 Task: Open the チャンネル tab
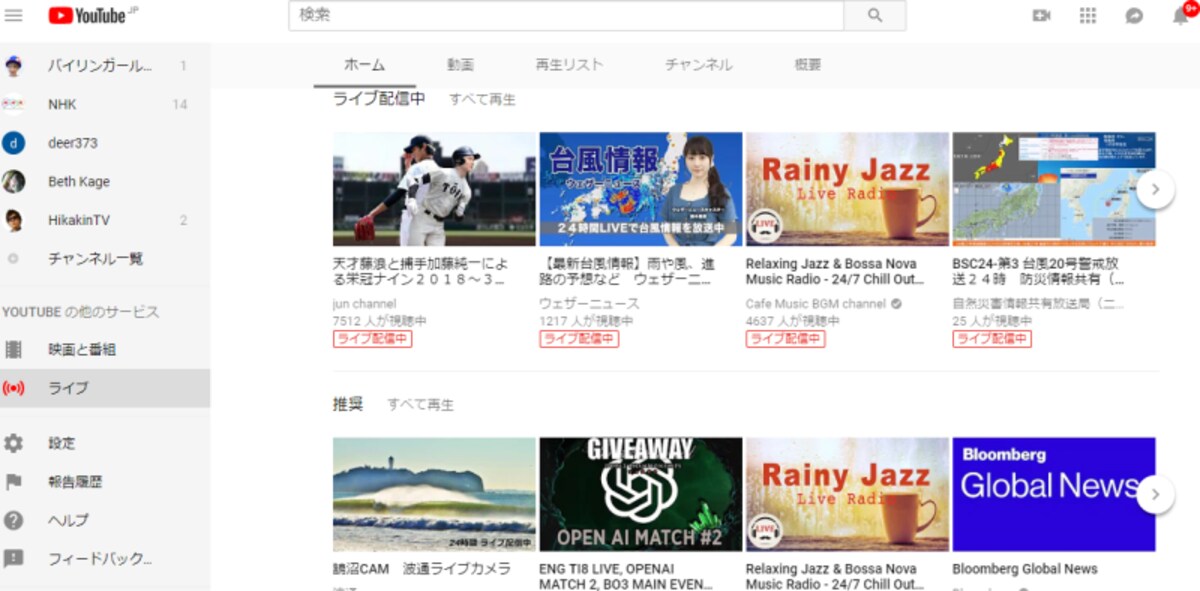coord(699,64)
